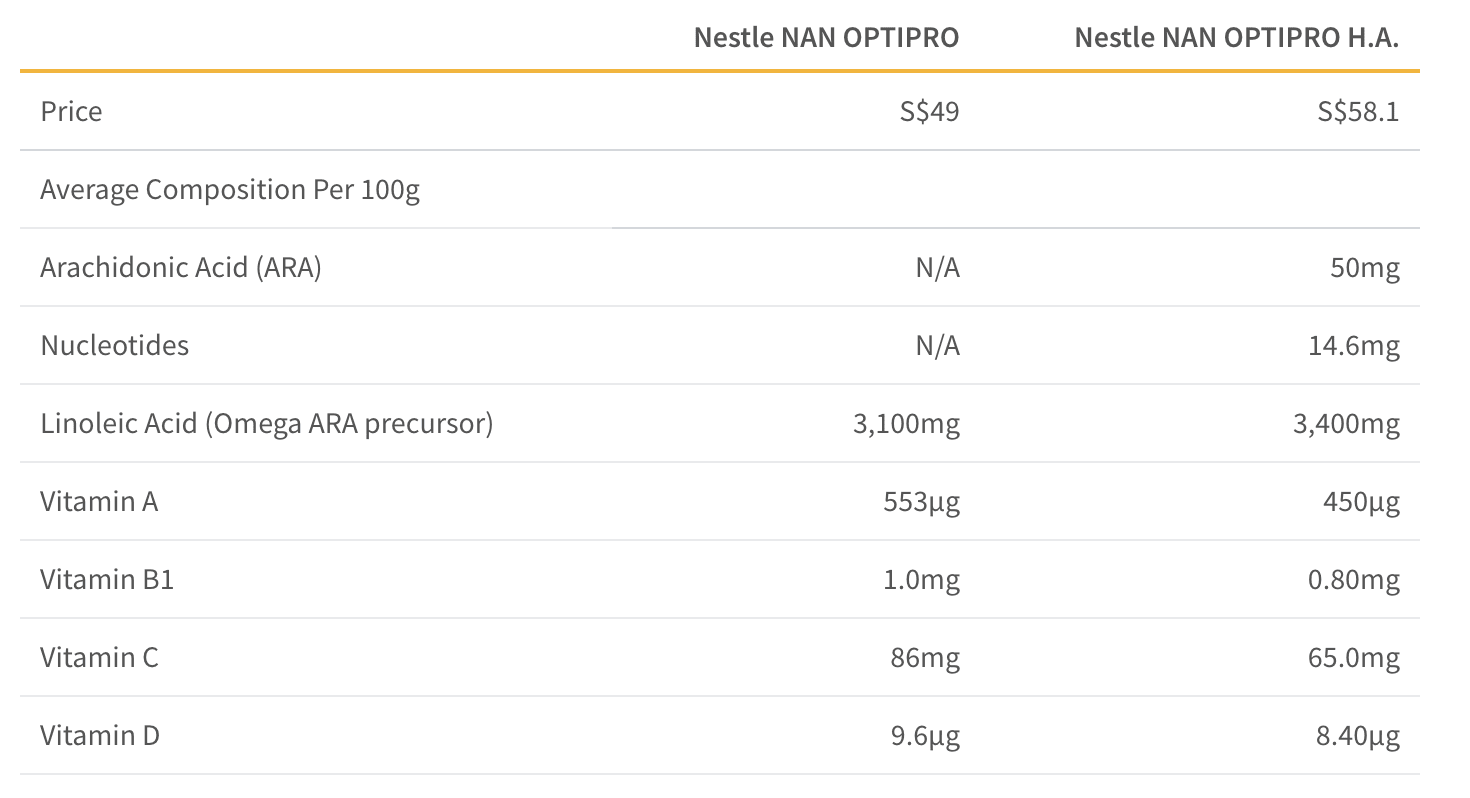Select the Price row label
Image resolution: width=1470 pixels, height=798 pixels.
click(71, 111)
